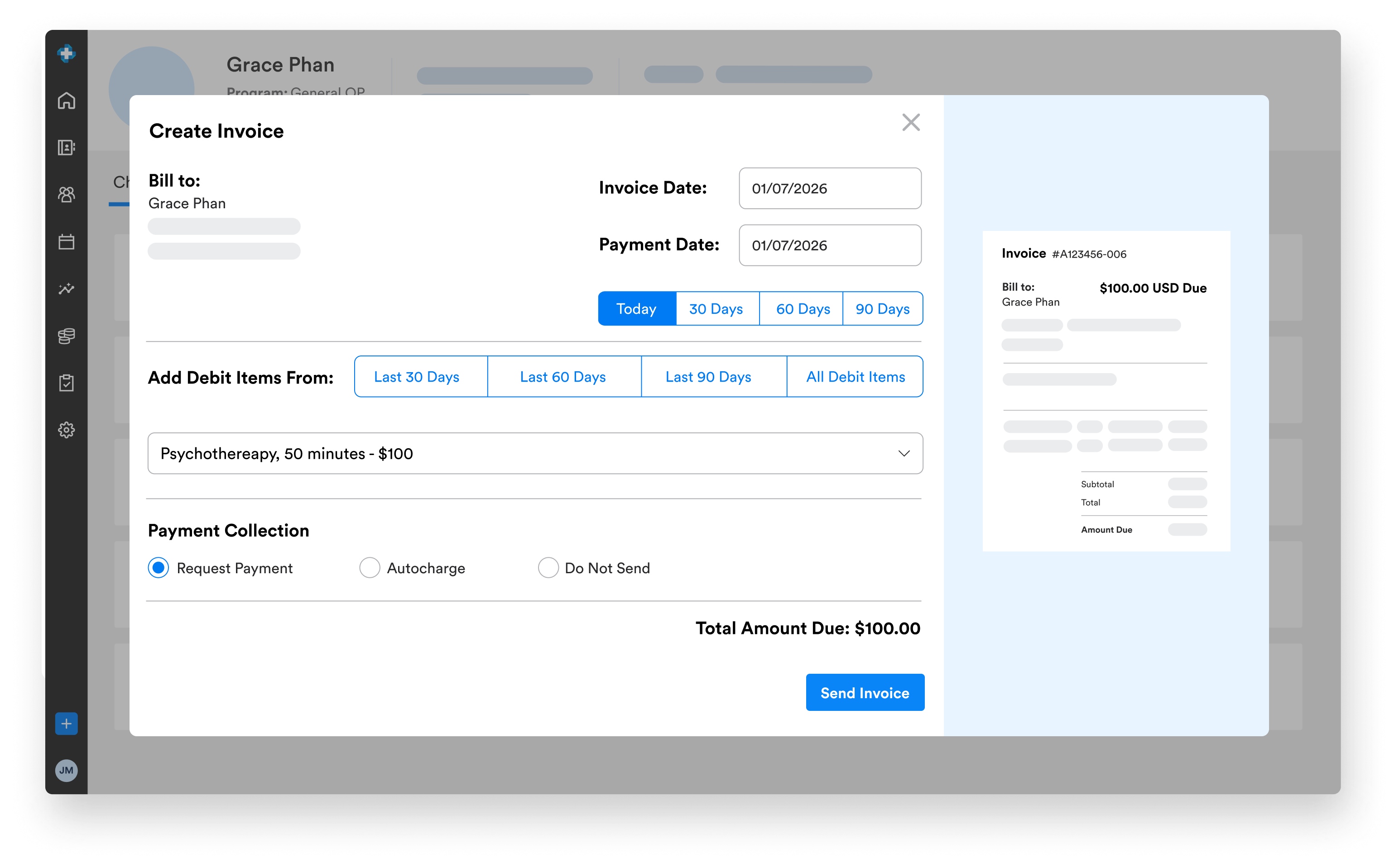
Task: Select the 30 Days payment term
Action: pos(716,309)
